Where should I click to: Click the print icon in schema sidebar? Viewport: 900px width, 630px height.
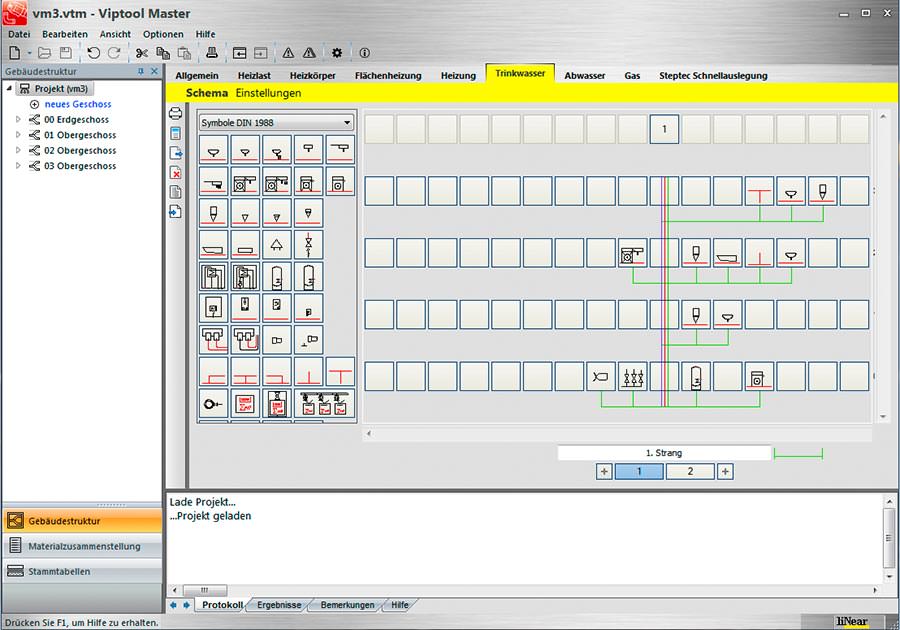pos(176,113)
